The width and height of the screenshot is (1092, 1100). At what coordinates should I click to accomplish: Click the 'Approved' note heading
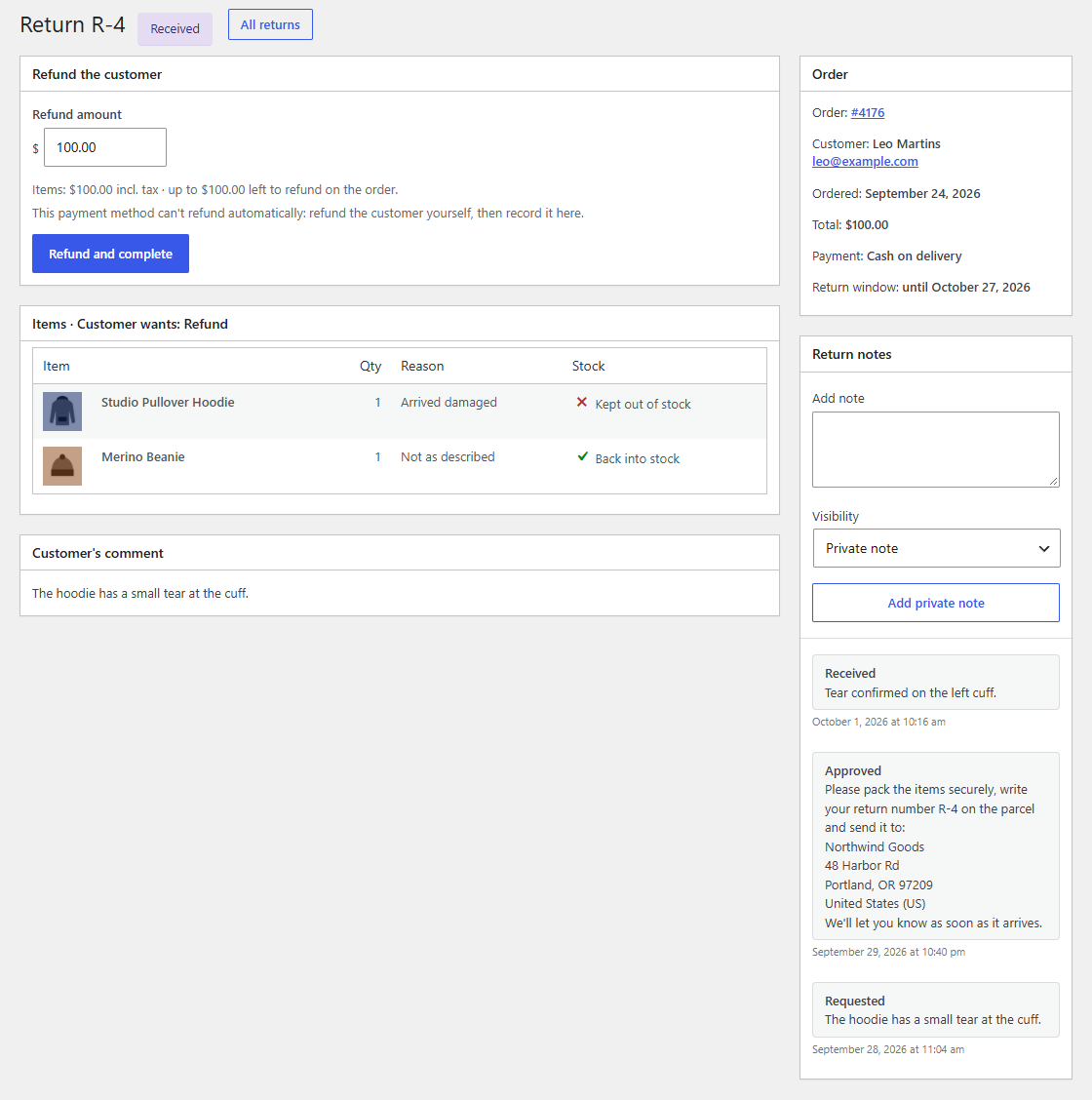coord(853,770)
